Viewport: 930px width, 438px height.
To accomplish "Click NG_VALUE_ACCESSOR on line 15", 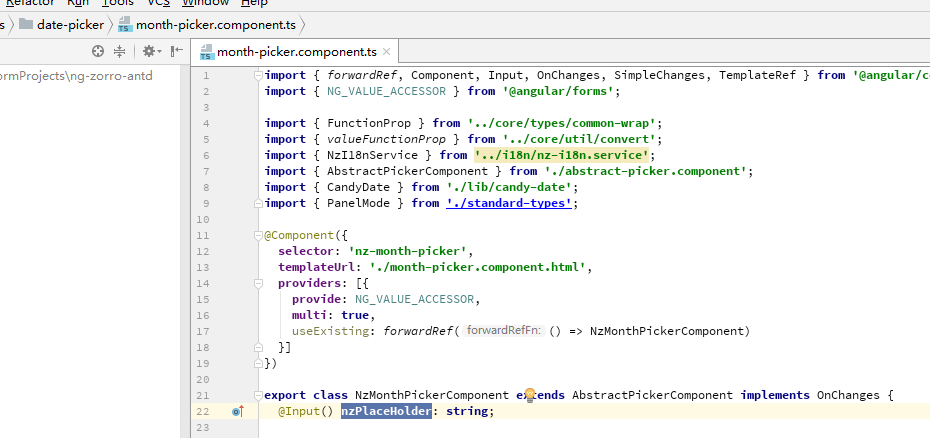I will point(415,299).
